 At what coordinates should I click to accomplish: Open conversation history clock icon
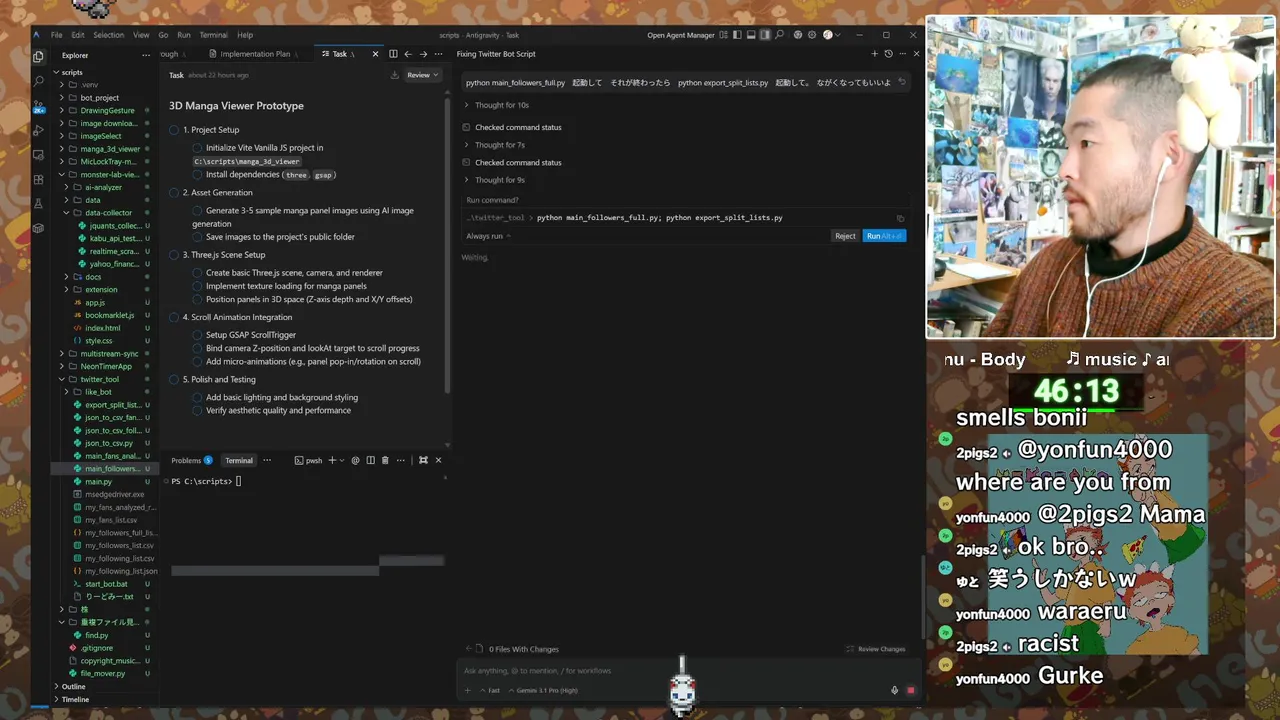888,54
